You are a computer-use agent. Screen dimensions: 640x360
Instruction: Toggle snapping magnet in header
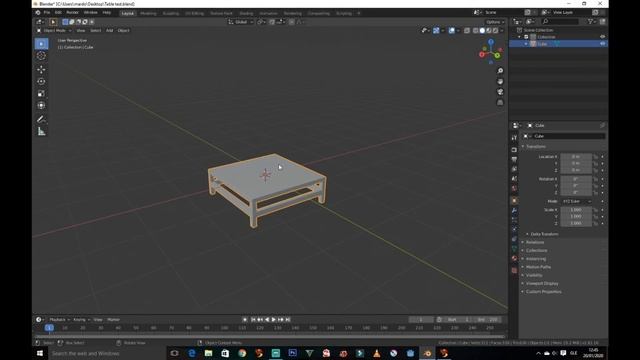pos(272,22)
